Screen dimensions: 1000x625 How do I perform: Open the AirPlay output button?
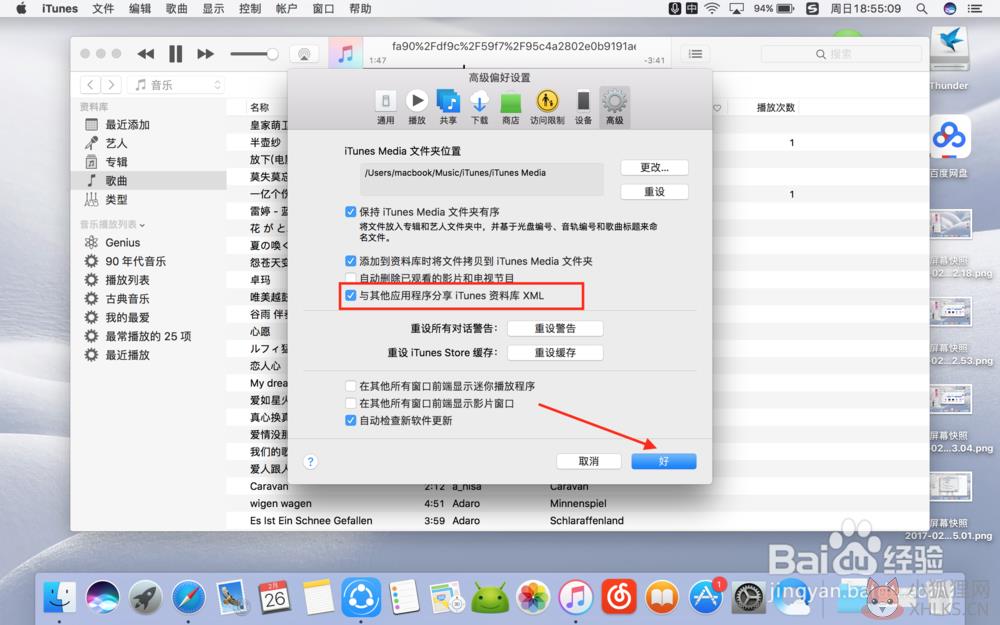(x=304, y=54)
